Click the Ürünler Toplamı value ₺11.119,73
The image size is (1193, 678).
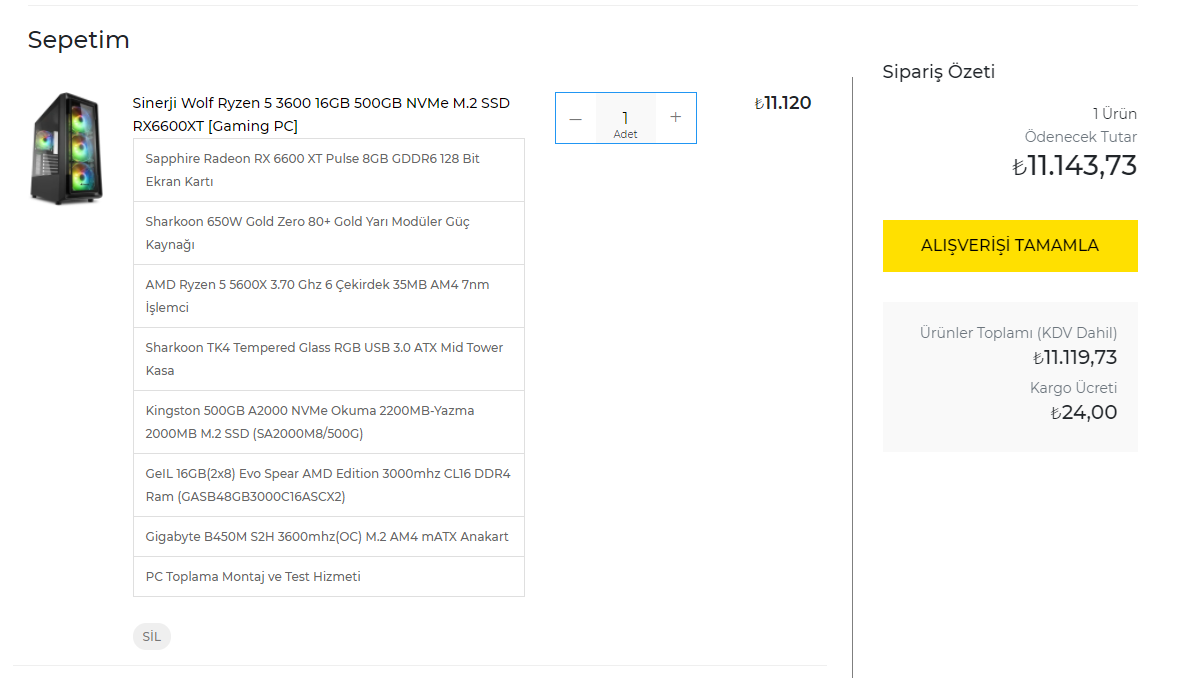(x=1074, y=357)
